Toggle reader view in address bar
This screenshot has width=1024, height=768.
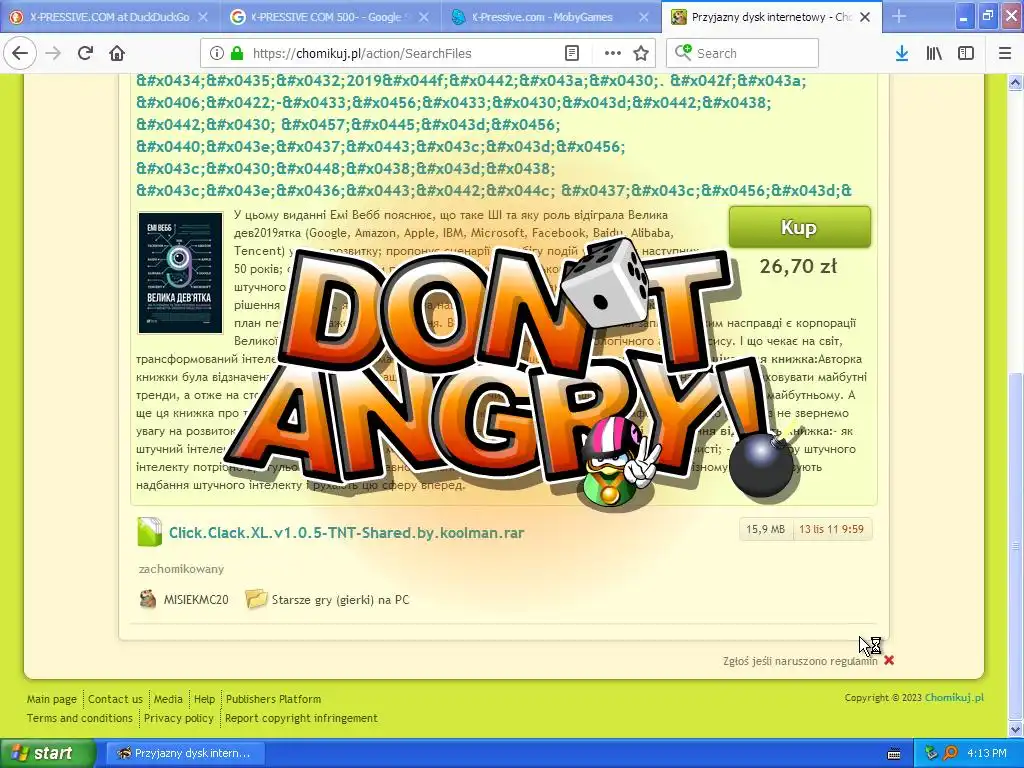point(572,54)
